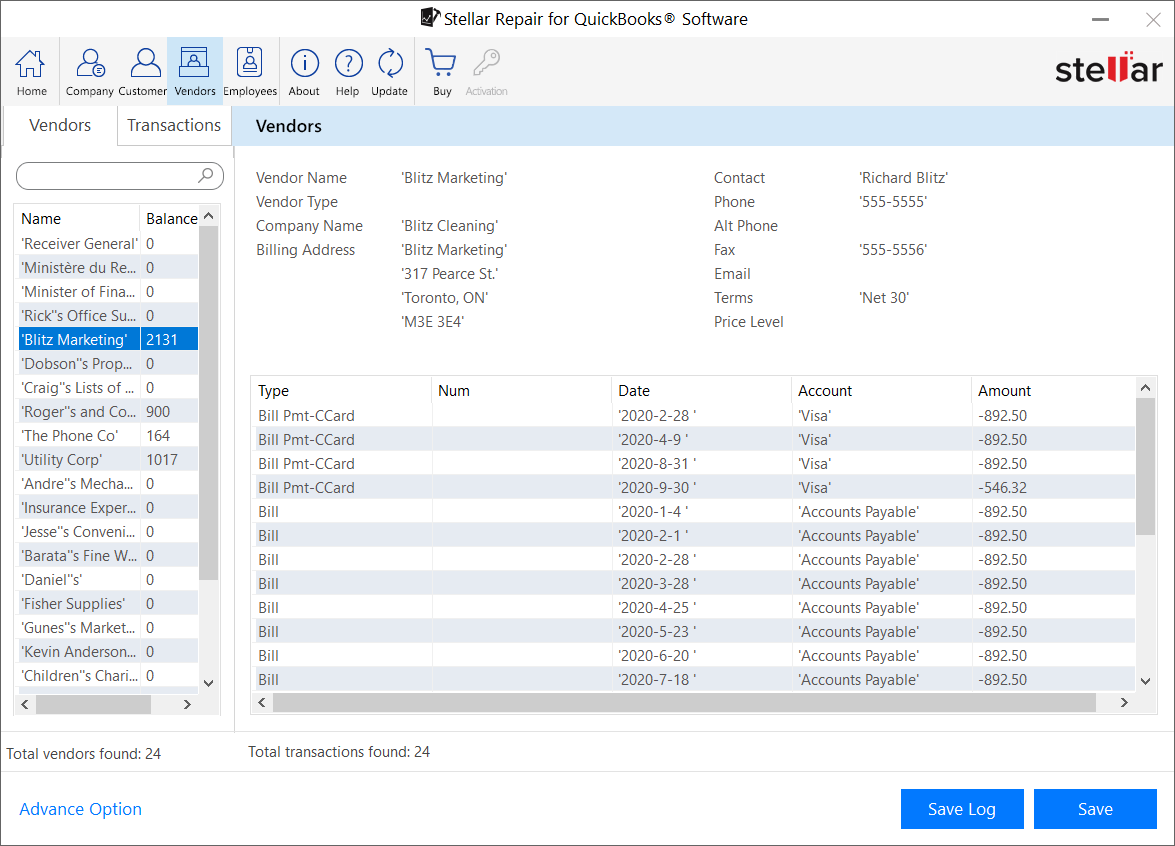Click the Update refresh icon
This screenshot has height=846, width=1175.
[389, 72]
